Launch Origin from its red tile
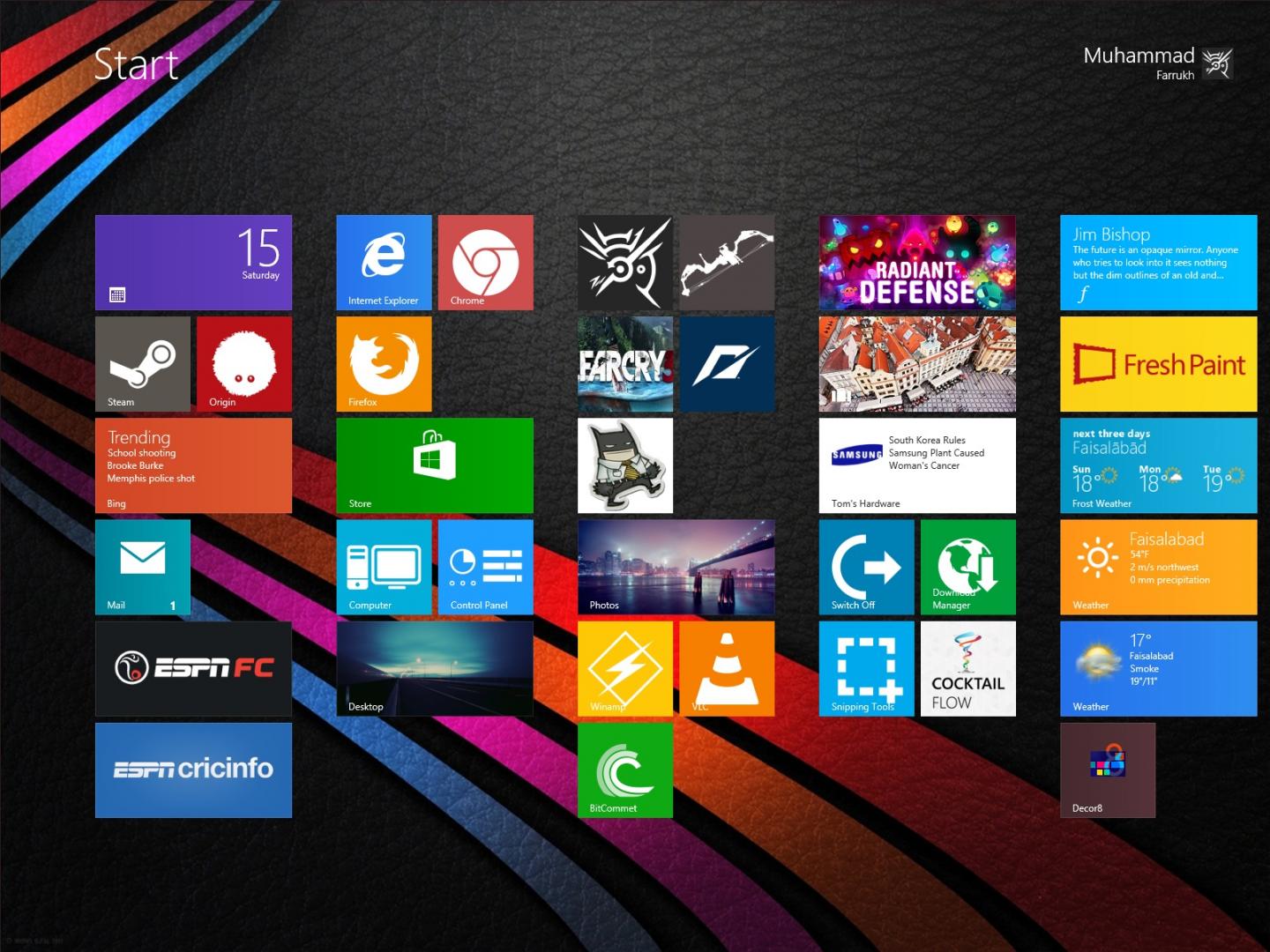 [243, 364]
